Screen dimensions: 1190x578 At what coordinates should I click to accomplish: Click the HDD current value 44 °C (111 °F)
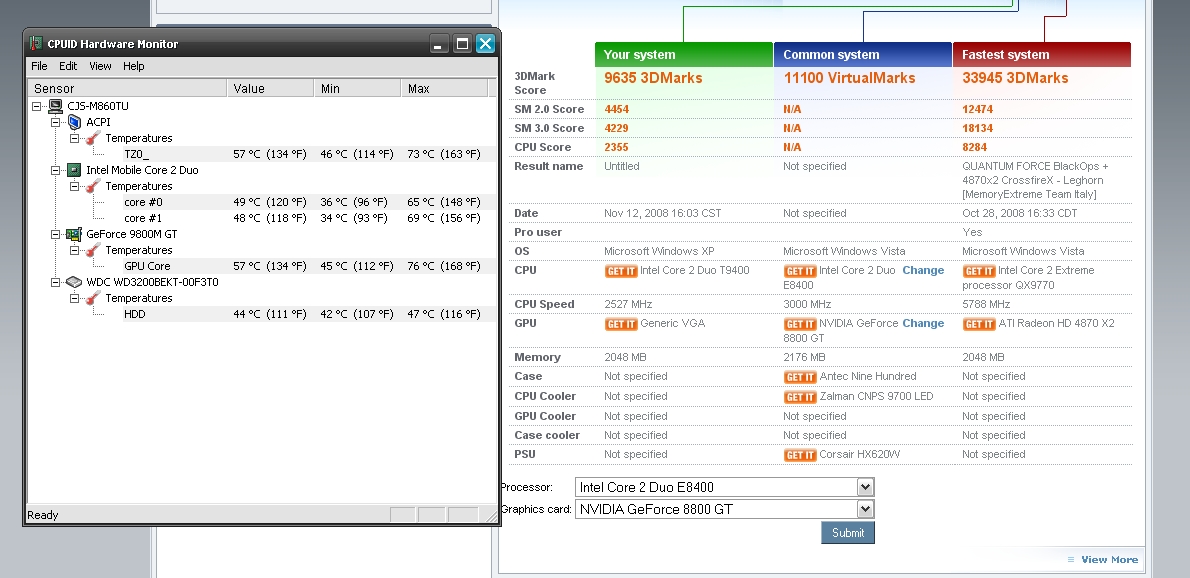(x=270, y=314)
